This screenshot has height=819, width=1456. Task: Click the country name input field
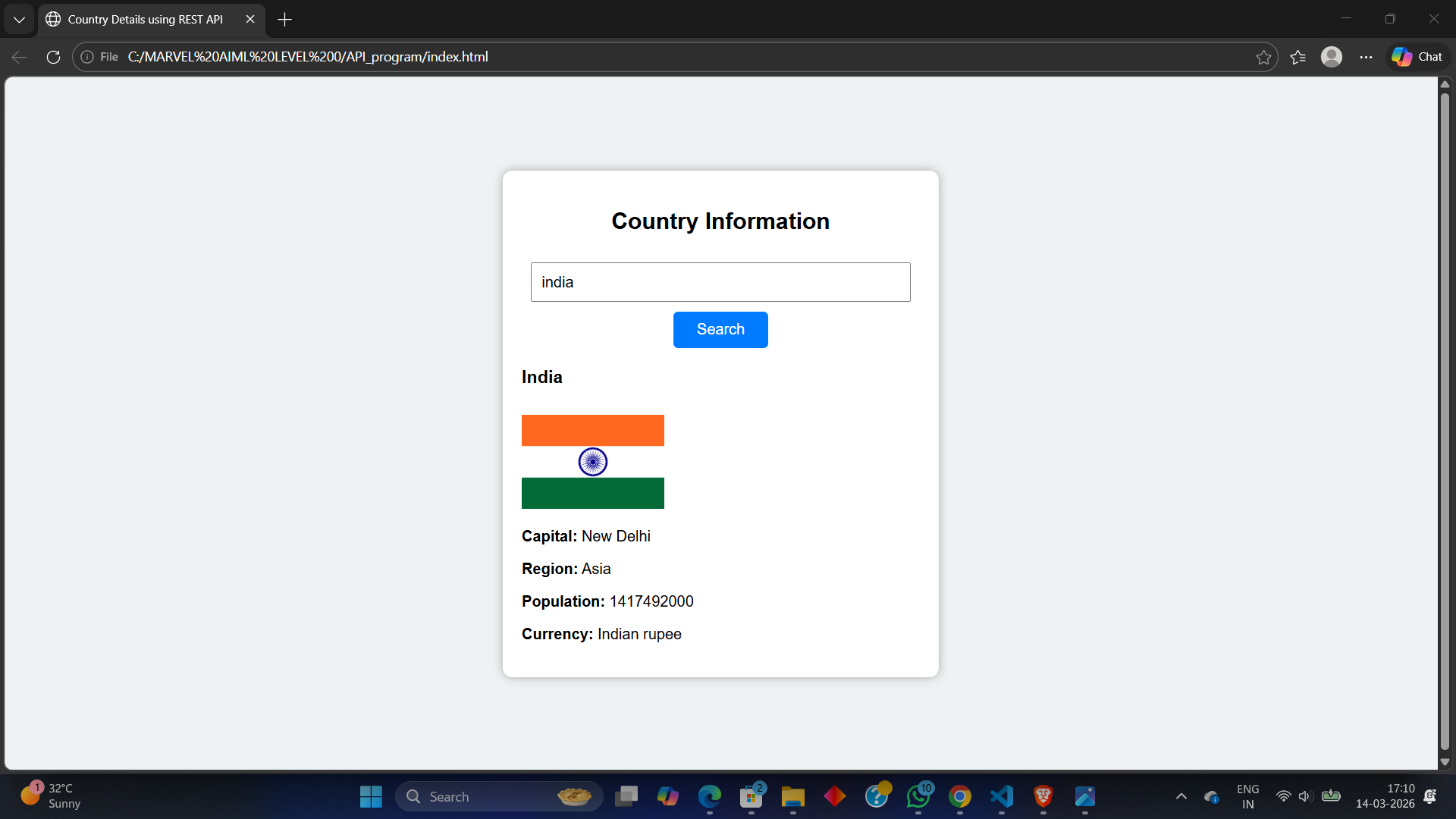(x=720, y=282)
